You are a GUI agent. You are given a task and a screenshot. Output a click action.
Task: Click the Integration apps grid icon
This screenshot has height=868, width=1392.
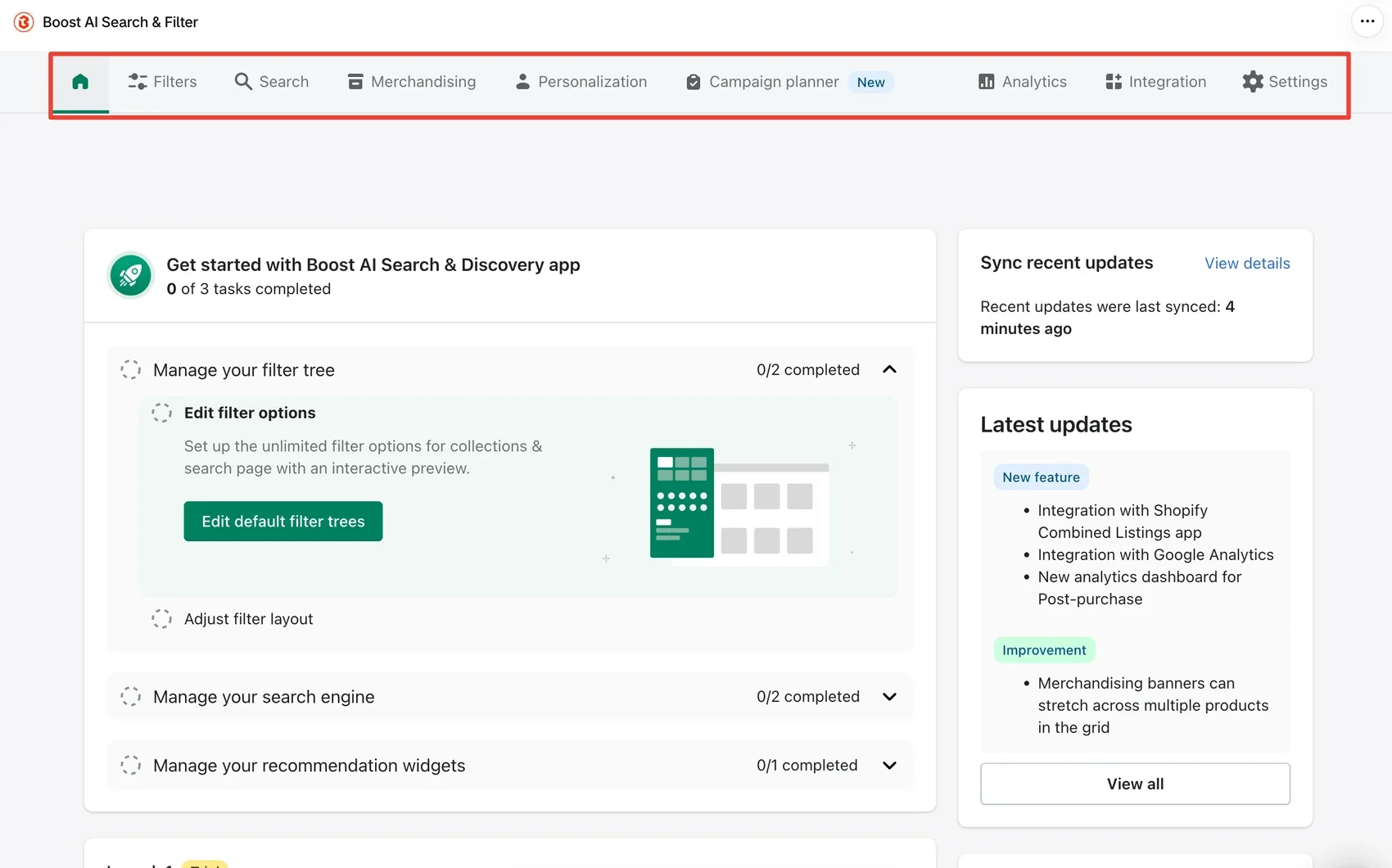(x=1114, y=82)
